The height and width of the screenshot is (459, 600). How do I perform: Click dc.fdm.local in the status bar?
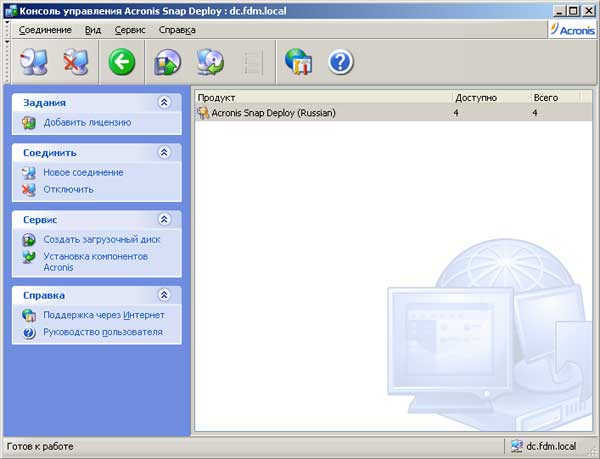551,446
